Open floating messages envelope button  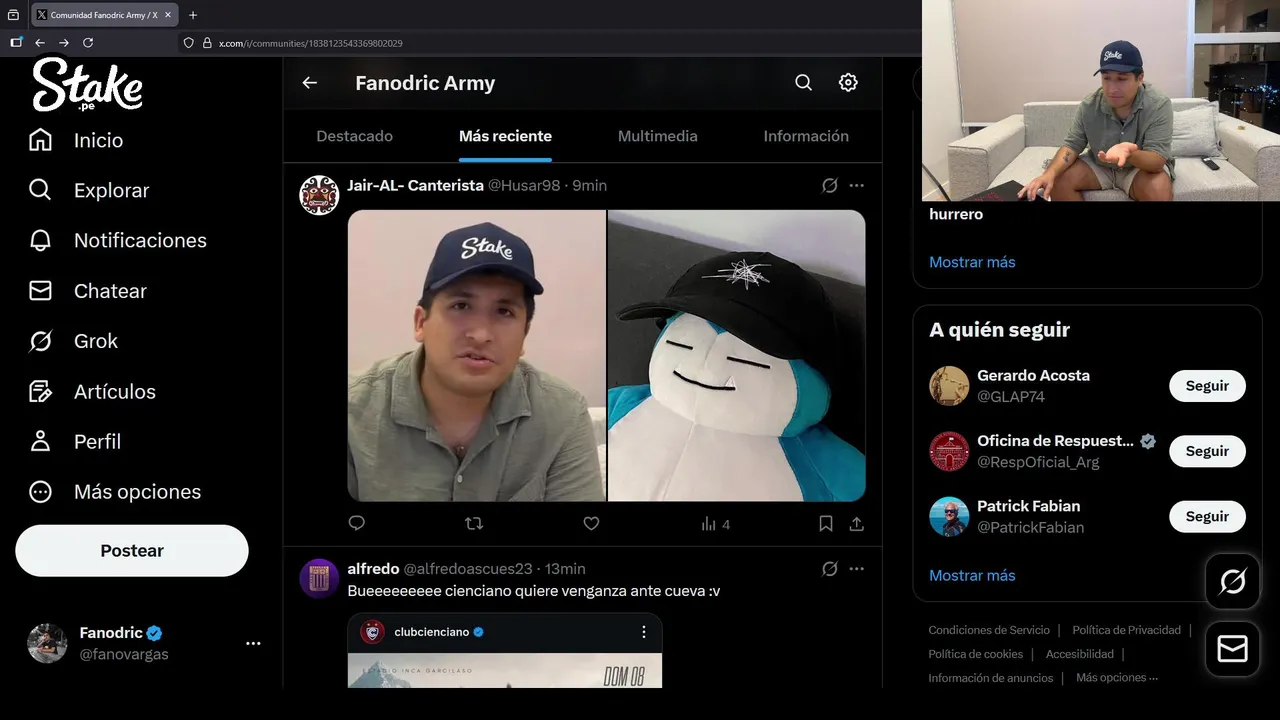pyautogui.click(x=1232, y=649)
